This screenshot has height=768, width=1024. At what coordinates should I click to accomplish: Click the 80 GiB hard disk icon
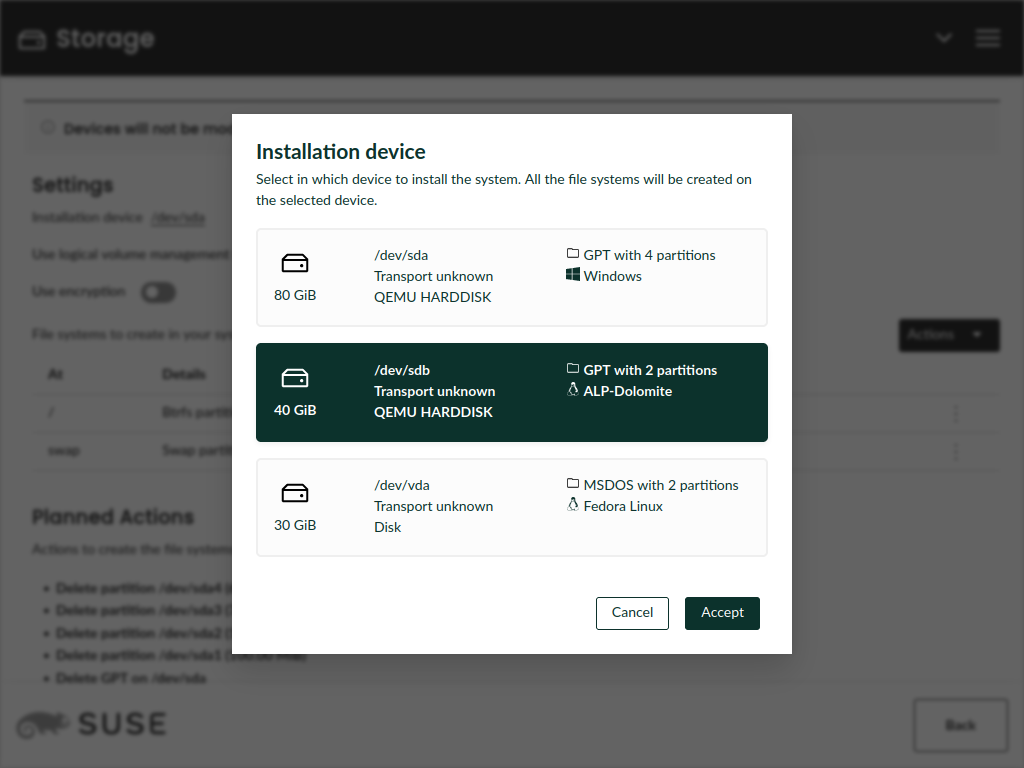coord(295,263)
